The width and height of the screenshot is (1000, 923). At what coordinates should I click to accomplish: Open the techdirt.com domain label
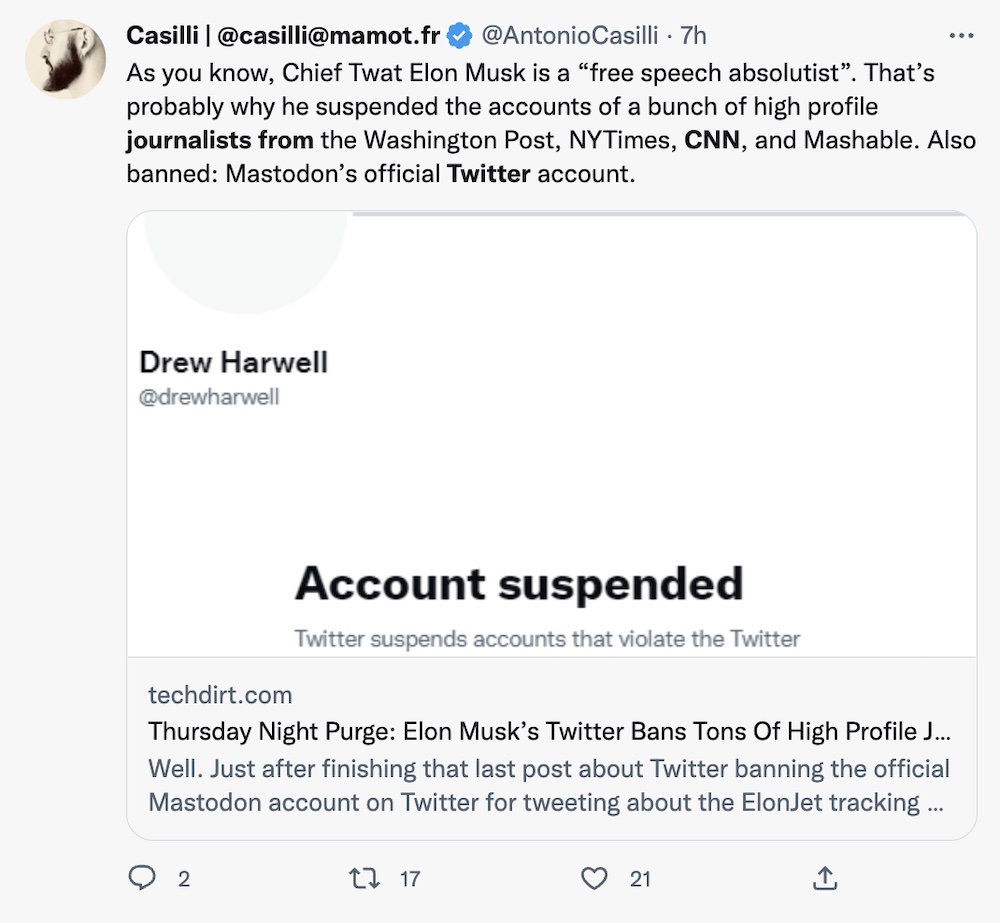(x=220, y=695)
